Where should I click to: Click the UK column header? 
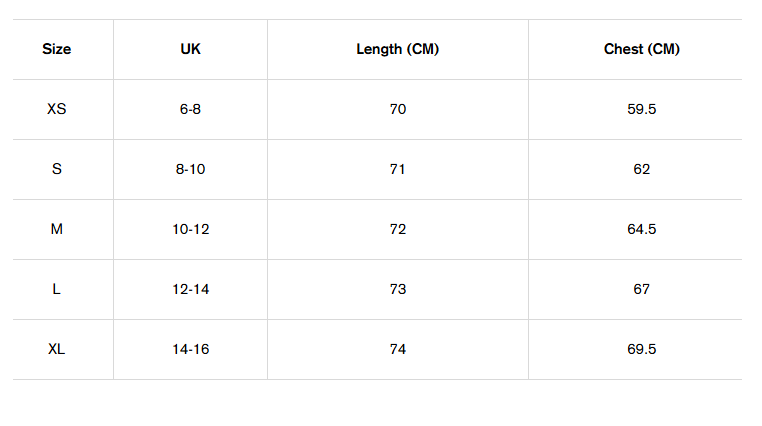190,49
